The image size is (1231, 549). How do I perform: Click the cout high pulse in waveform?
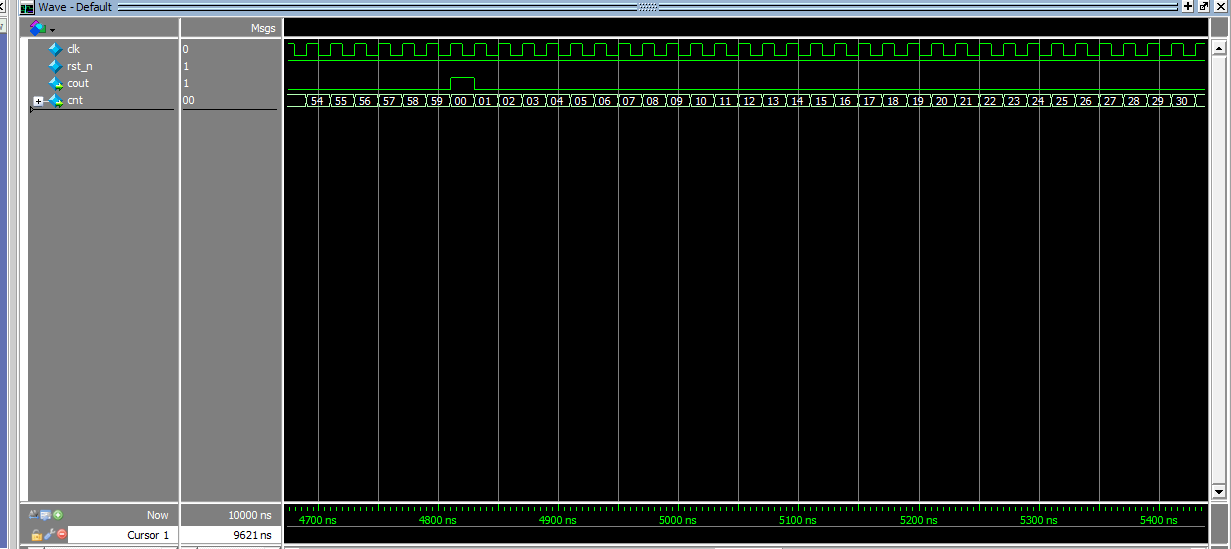point(462,82)
